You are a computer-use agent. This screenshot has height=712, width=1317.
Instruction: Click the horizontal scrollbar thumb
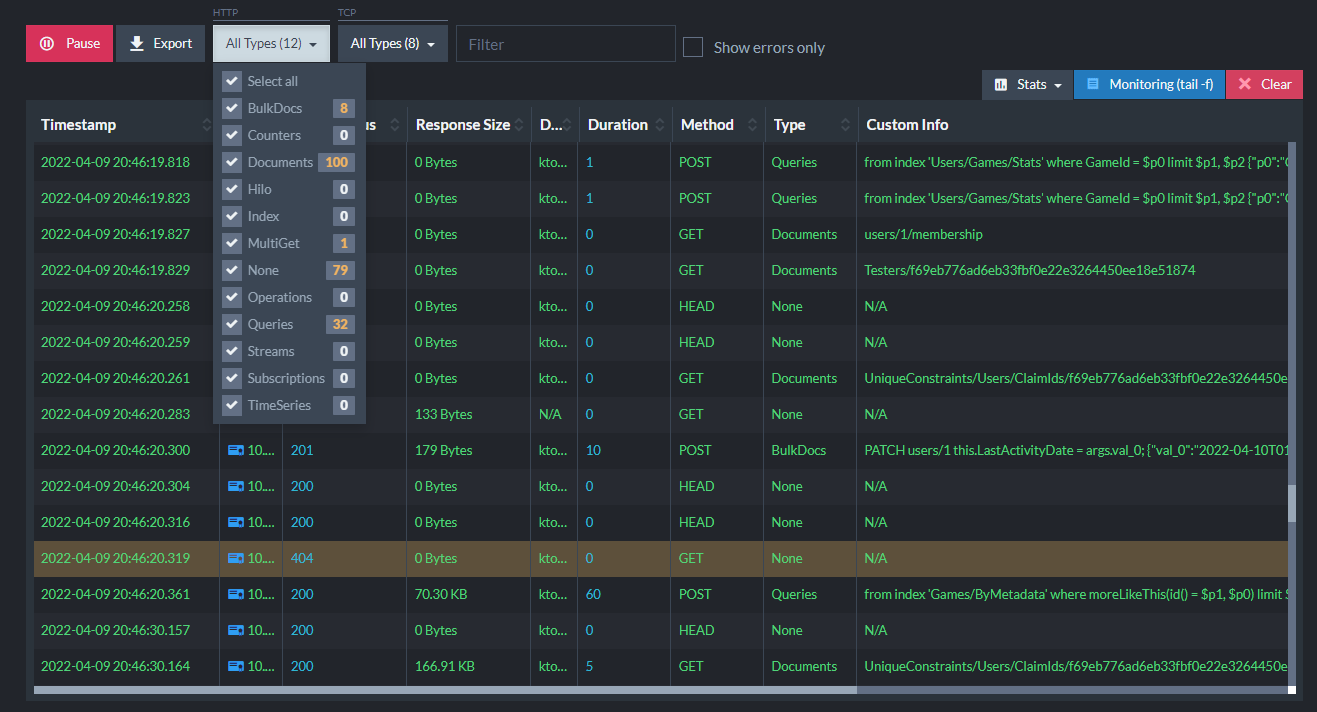(445, 689)
